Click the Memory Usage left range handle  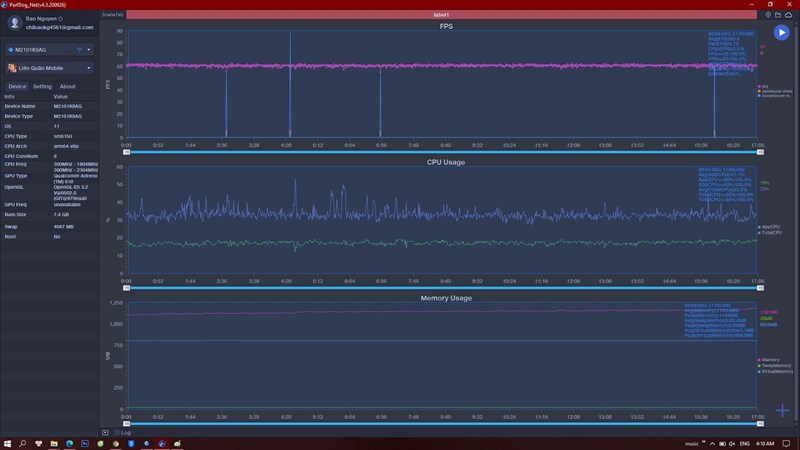tap(127, 423)
